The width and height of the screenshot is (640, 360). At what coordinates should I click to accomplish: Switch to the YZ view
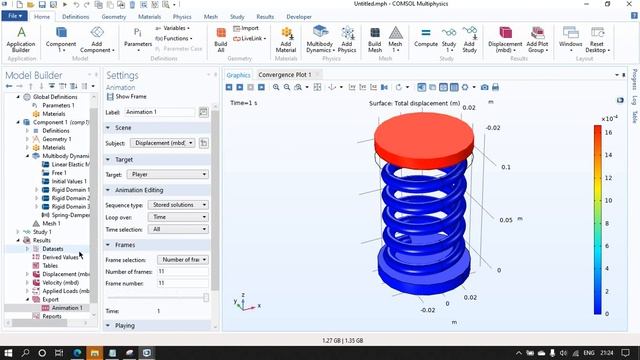(363, 87)
